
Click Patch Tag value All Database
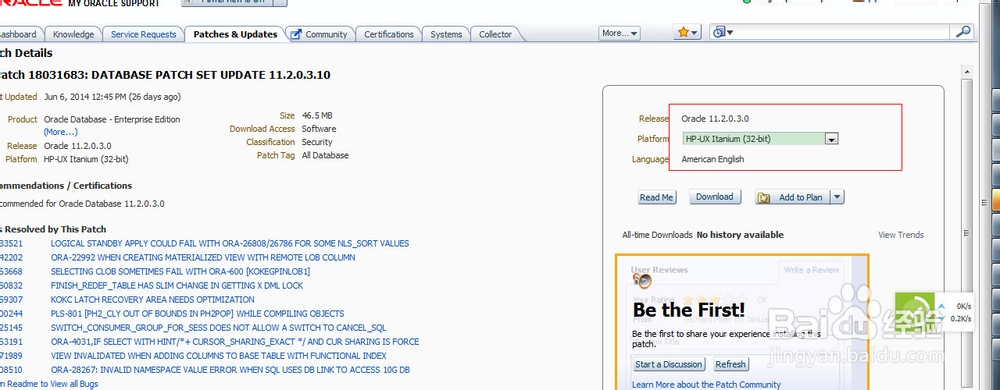click(325, 155)
